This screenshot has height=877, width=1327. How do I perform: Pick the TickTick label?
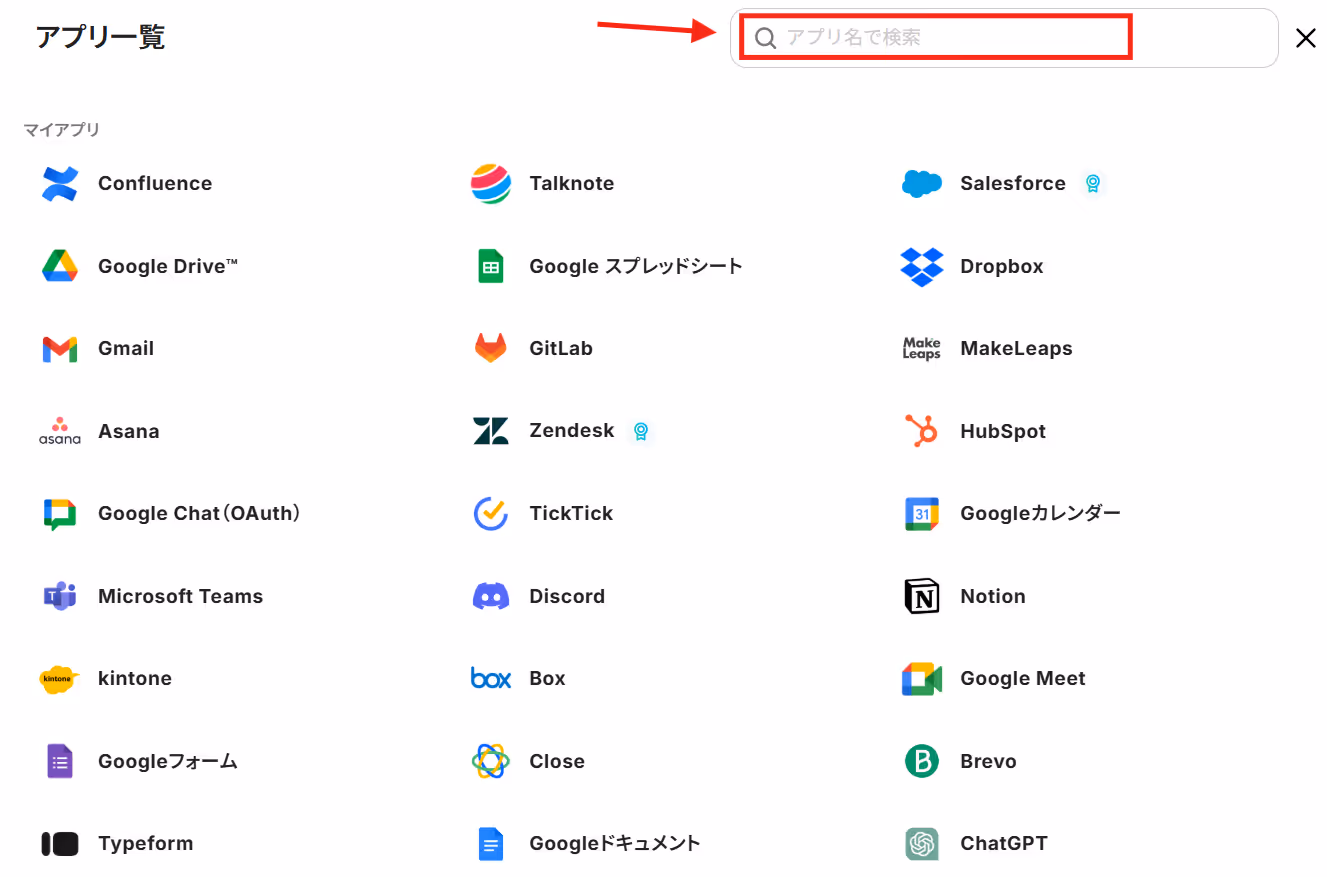[571, 514]
